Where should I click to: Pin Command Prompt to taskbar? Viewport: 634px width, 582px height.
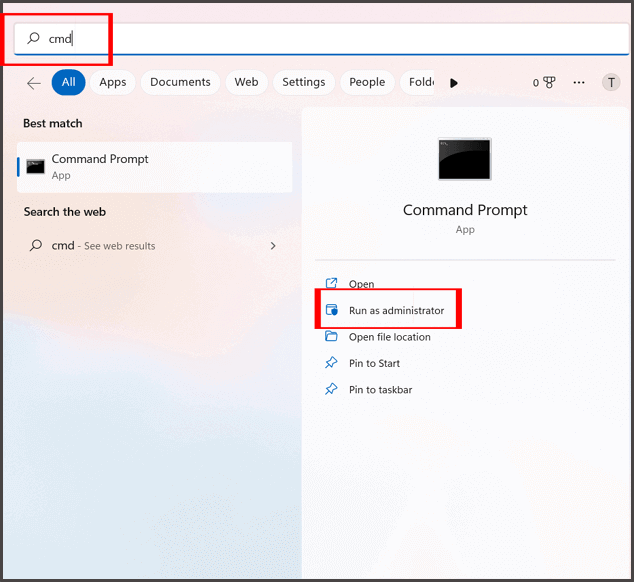(380, 389)
